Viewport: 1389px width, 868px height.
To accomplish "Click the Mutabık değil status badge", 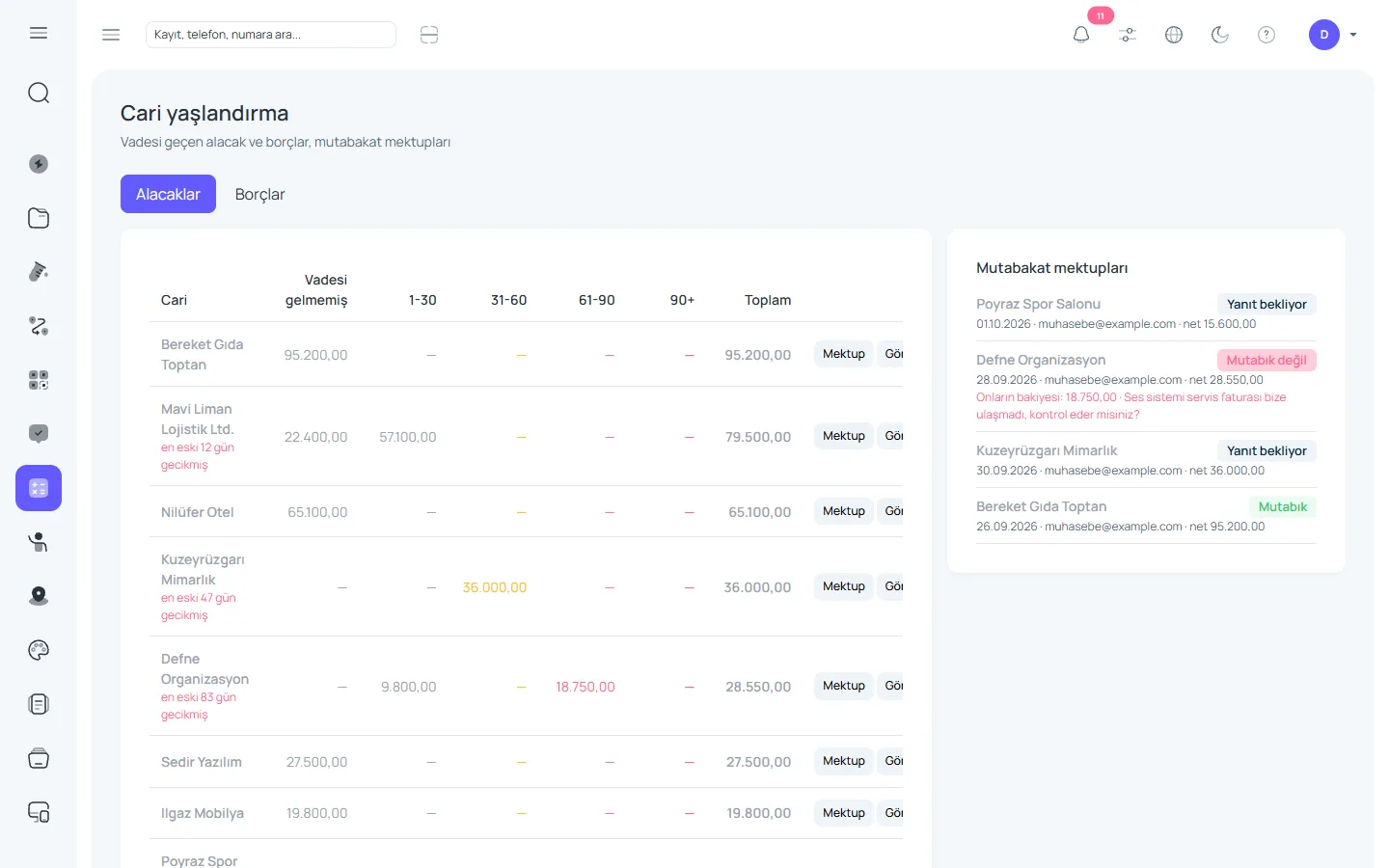I will [x=1266, y=360].
